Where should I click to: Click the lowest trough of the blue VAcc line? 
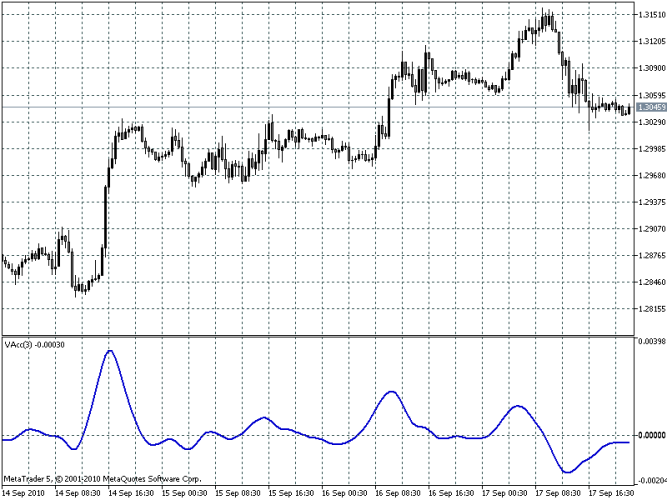567,472
